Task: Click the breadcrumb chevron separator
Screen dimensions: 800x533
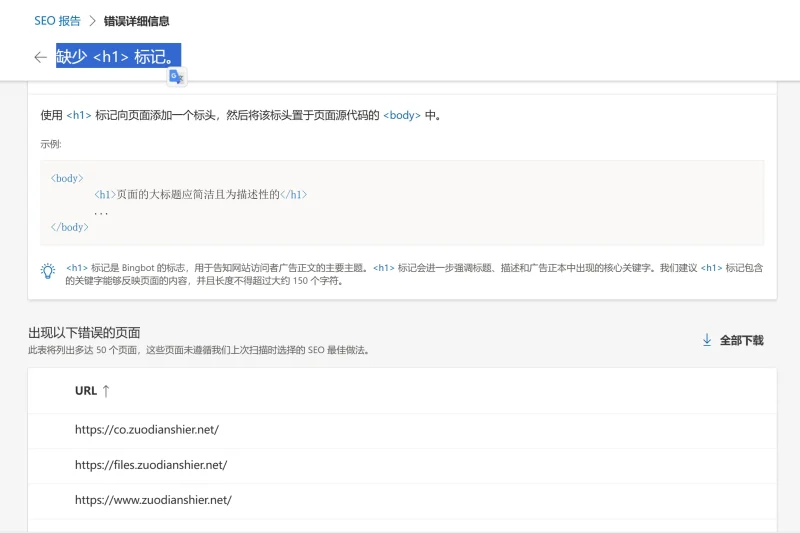Action: pyautogui.click(x=92, y=21)
